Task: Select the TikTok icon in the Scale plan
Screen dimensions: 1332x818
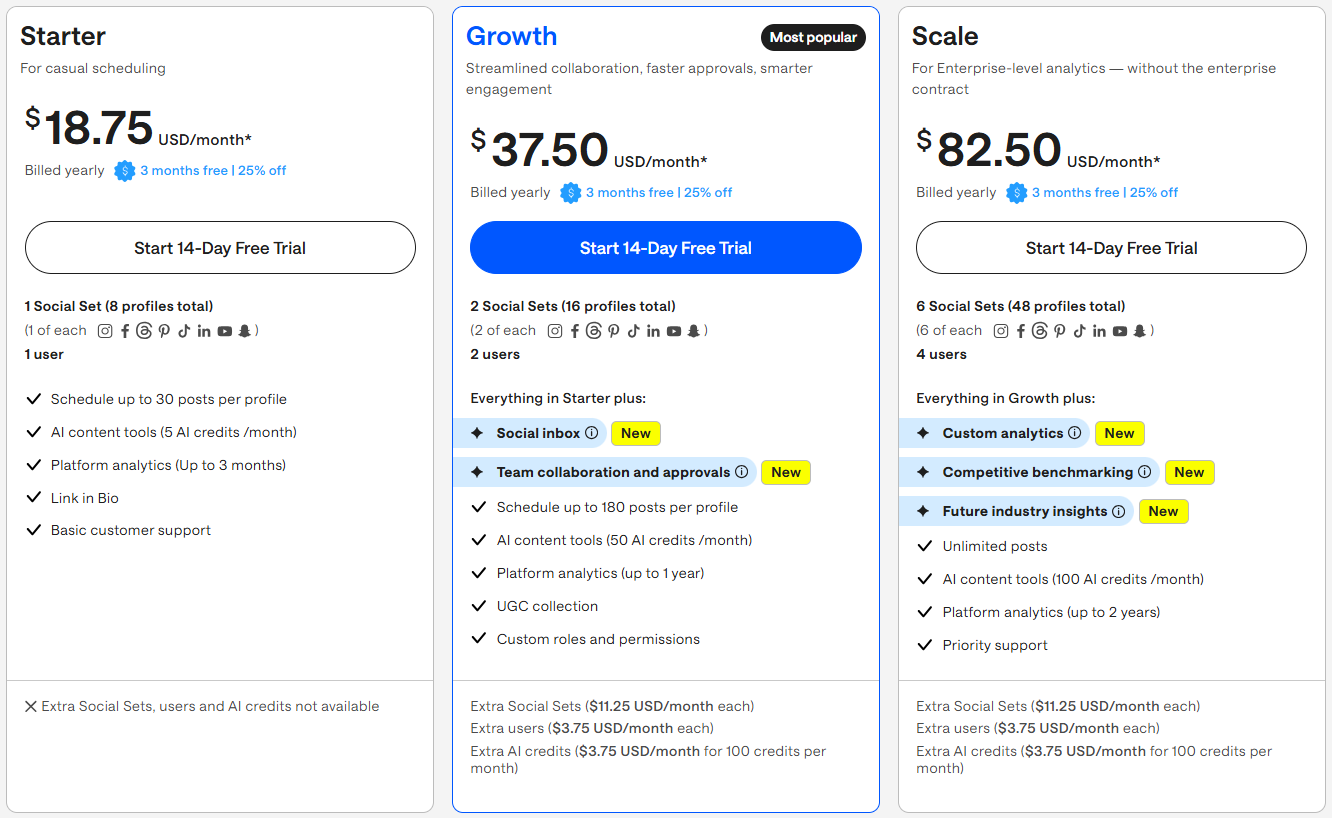Action: [1080, 330]
